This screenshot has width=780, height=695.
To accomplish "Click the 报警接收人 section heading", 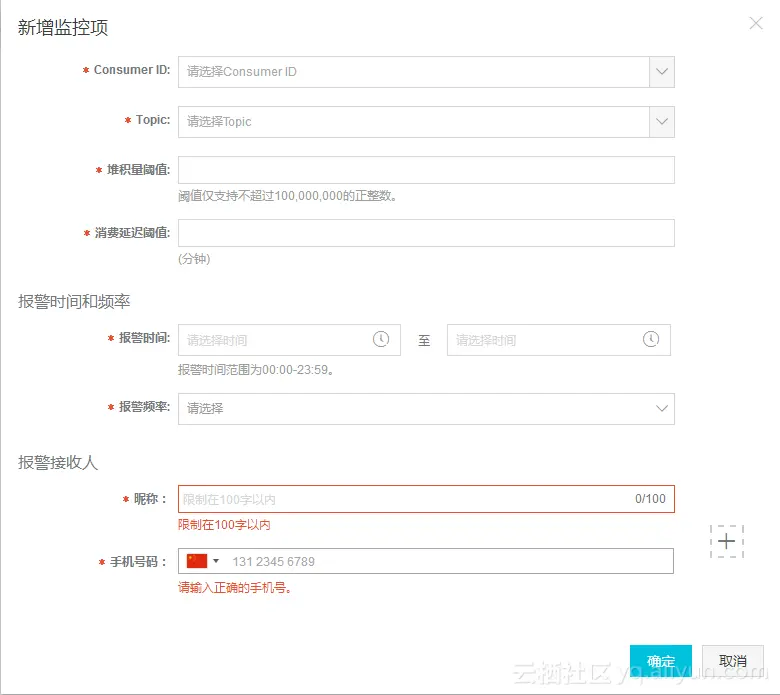I will tap(58, 462).
